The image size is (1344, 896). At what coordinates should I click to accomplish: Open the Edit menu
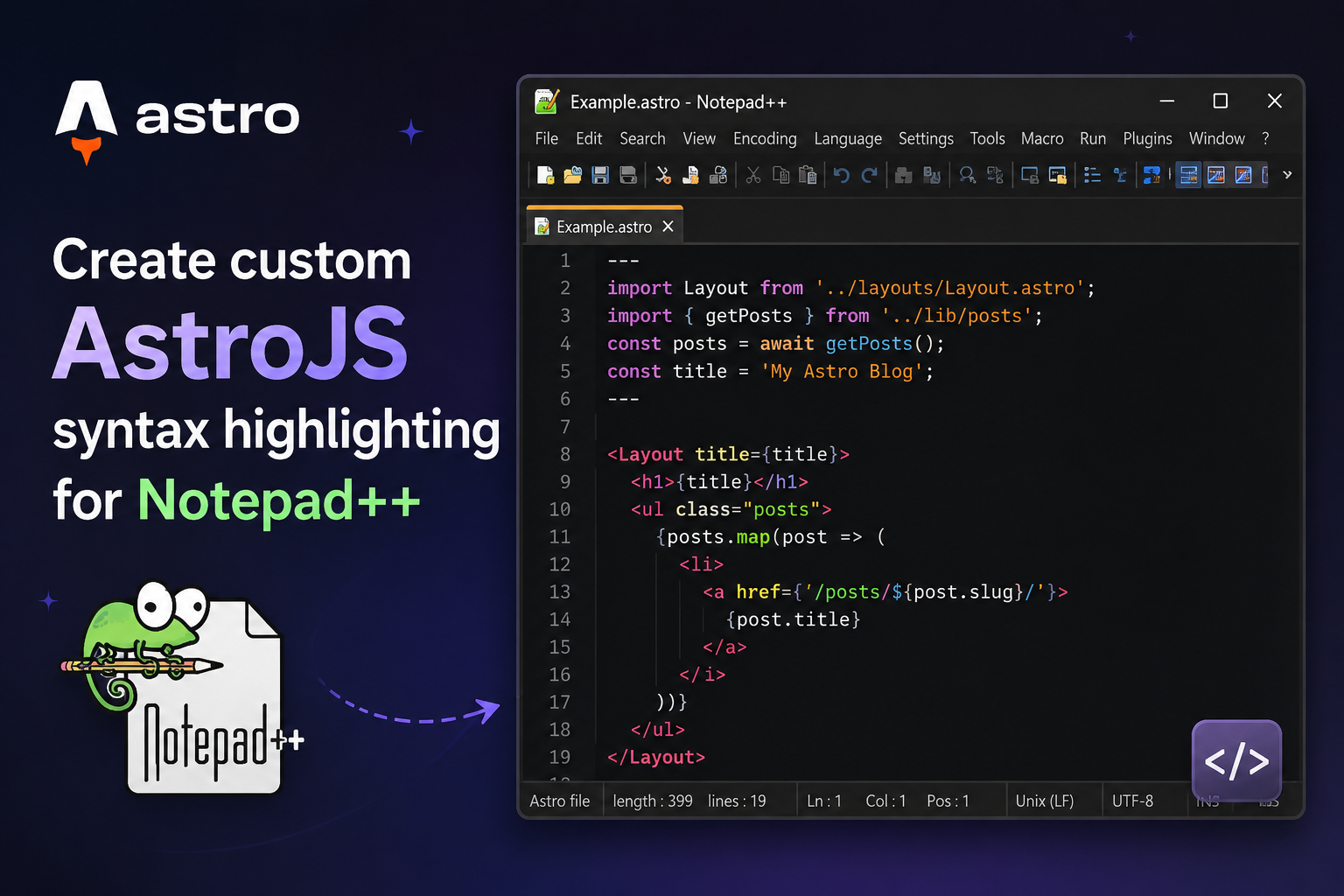589,138
